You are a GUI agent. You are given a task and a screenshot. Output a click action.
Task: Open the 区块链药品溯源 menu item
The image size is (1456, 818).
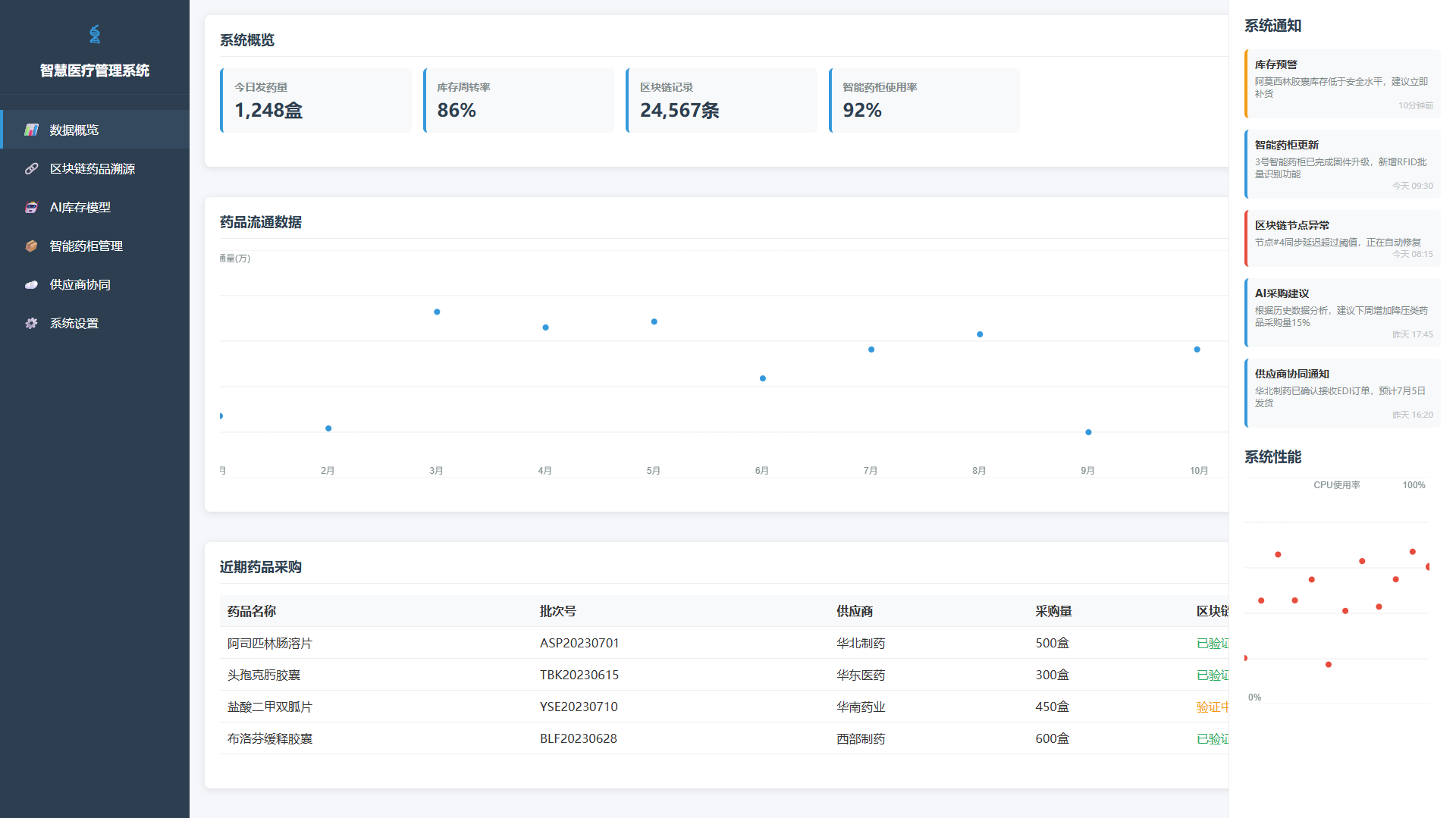tap(93, 168)
